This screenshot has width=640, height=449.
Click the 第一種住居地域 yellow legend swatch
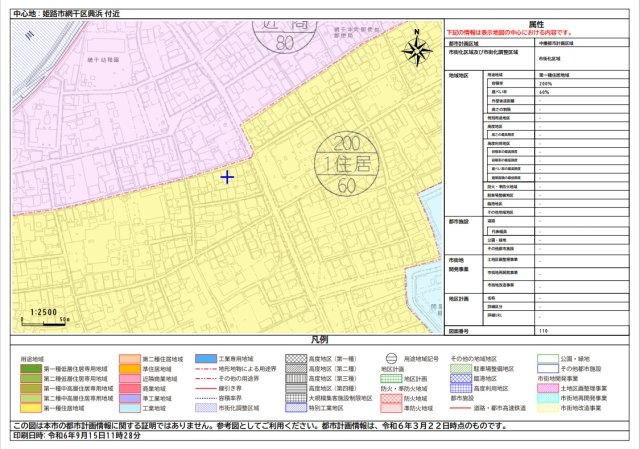(x=31, y=408)
